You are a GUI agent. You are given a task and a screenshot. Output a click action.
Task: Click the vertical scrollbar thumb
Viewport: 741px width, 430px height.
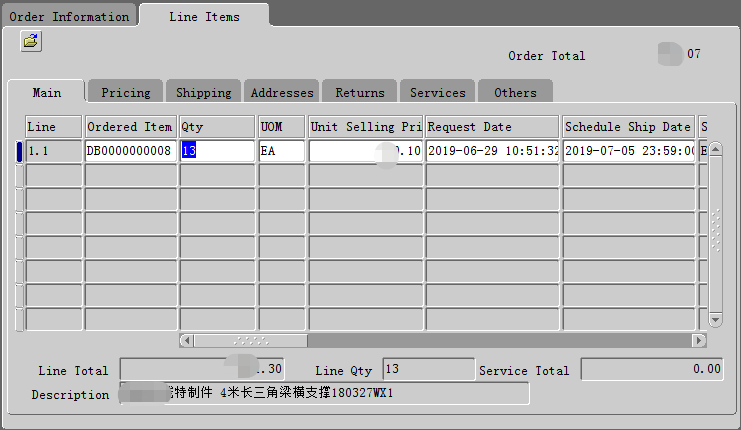715,235
